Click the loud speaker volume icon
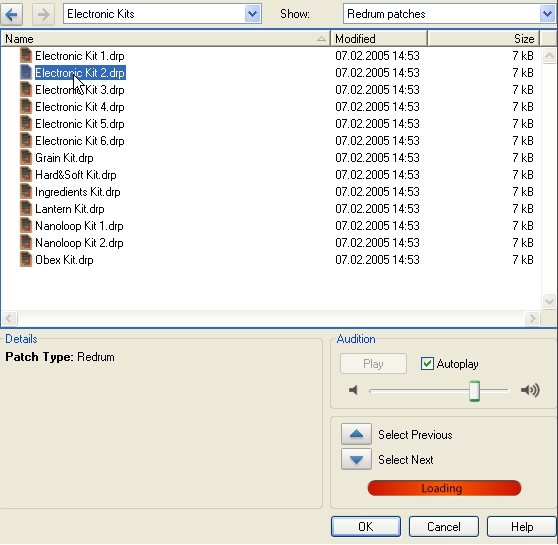The height and width of the screenshot is (545, 558). pos(530,390)
